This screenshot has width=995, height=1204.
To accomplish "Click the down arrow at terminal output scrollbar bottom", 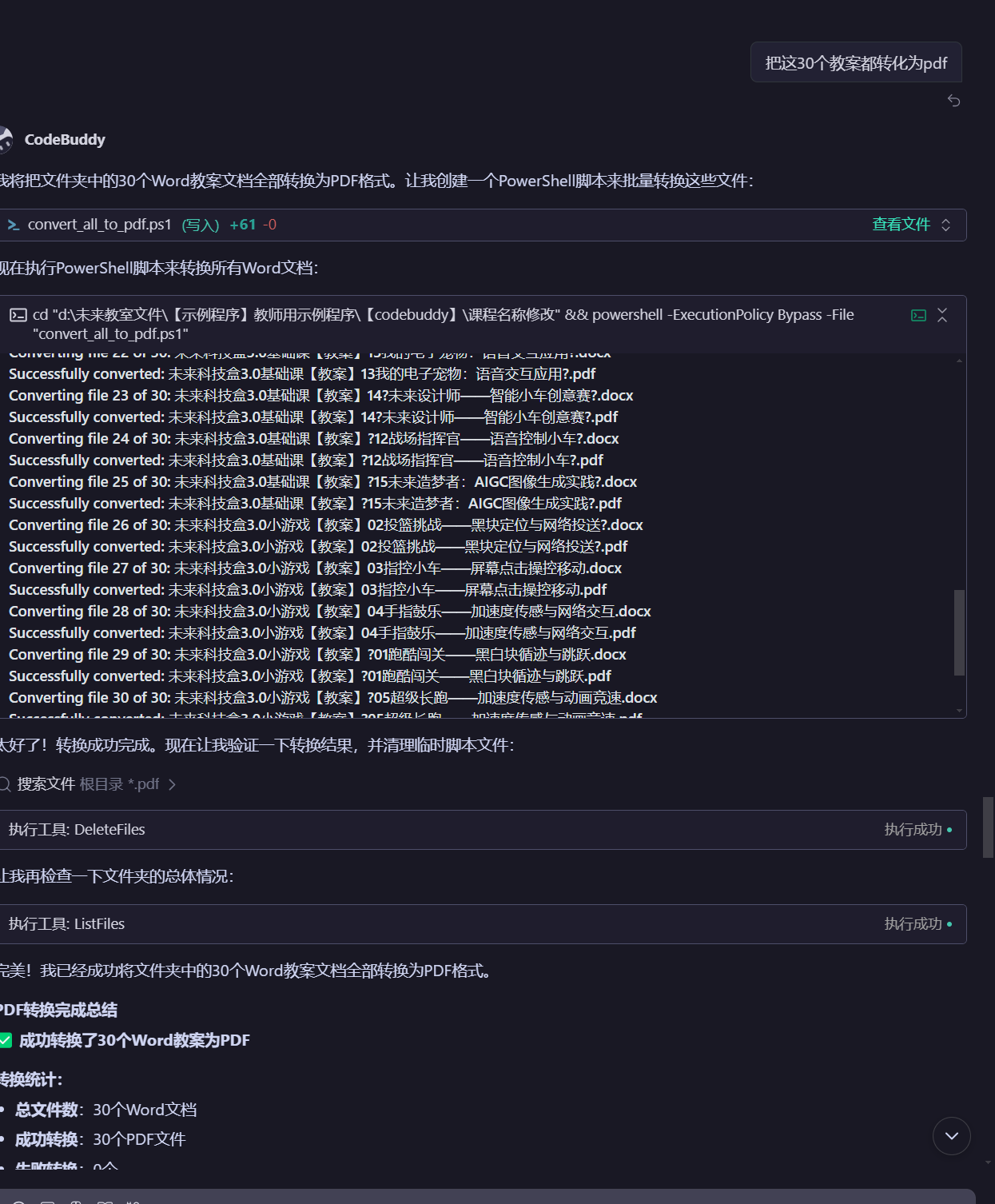I will [x=959, y=711].
